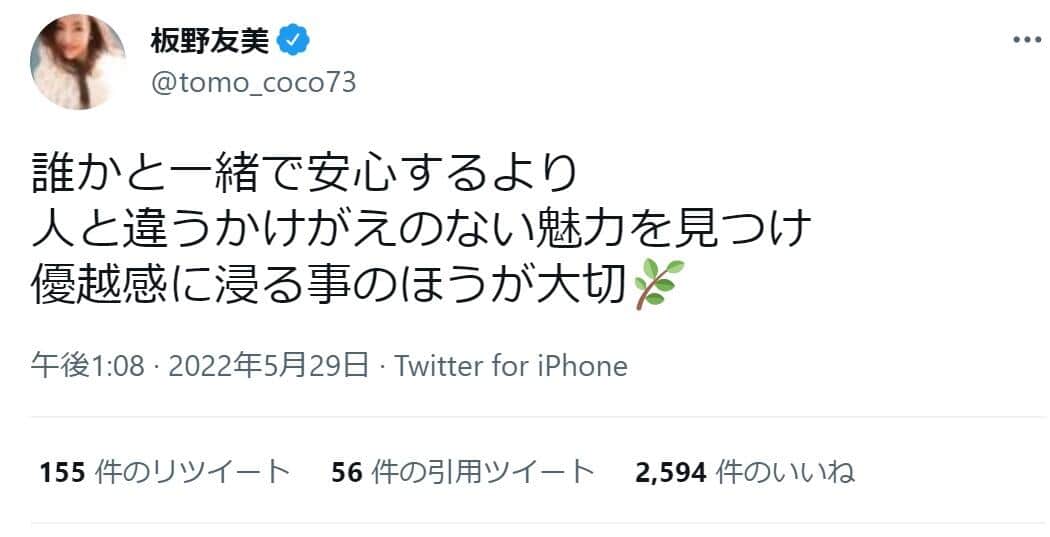Click the display name 板野友美
This screenshot has height=537, width=1050.
[x=210, y=41]
